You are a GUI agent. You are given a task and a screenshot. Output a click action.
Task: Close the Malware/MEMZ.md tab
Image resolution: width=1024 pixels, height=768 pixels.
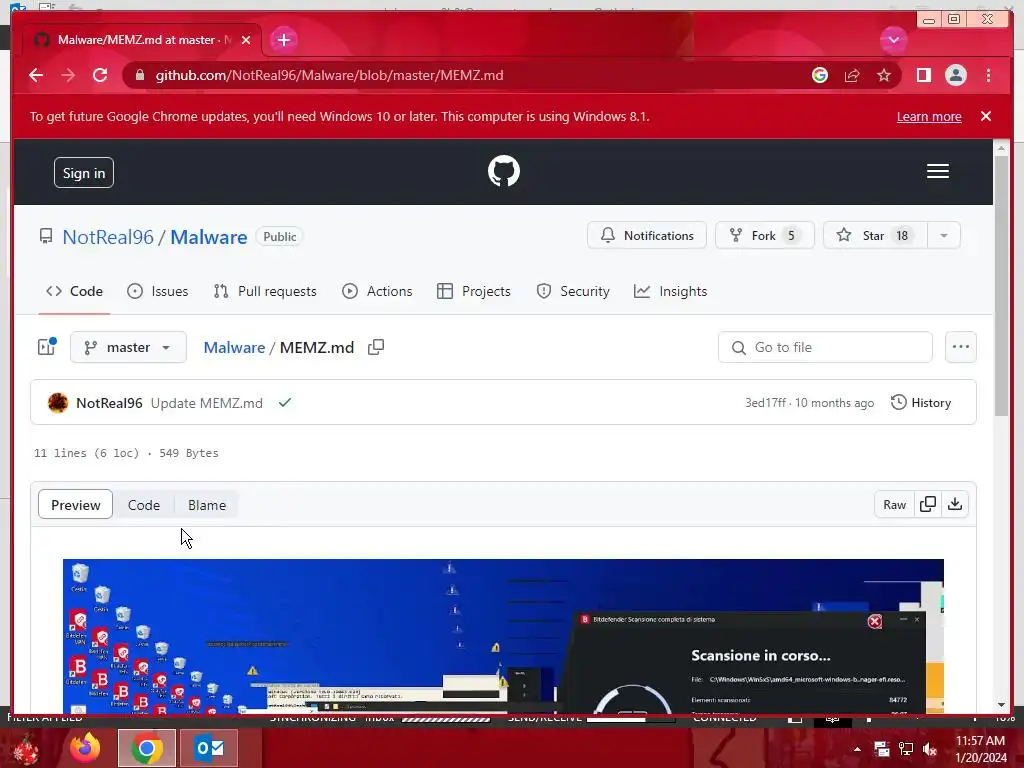(x=246, y=40)
